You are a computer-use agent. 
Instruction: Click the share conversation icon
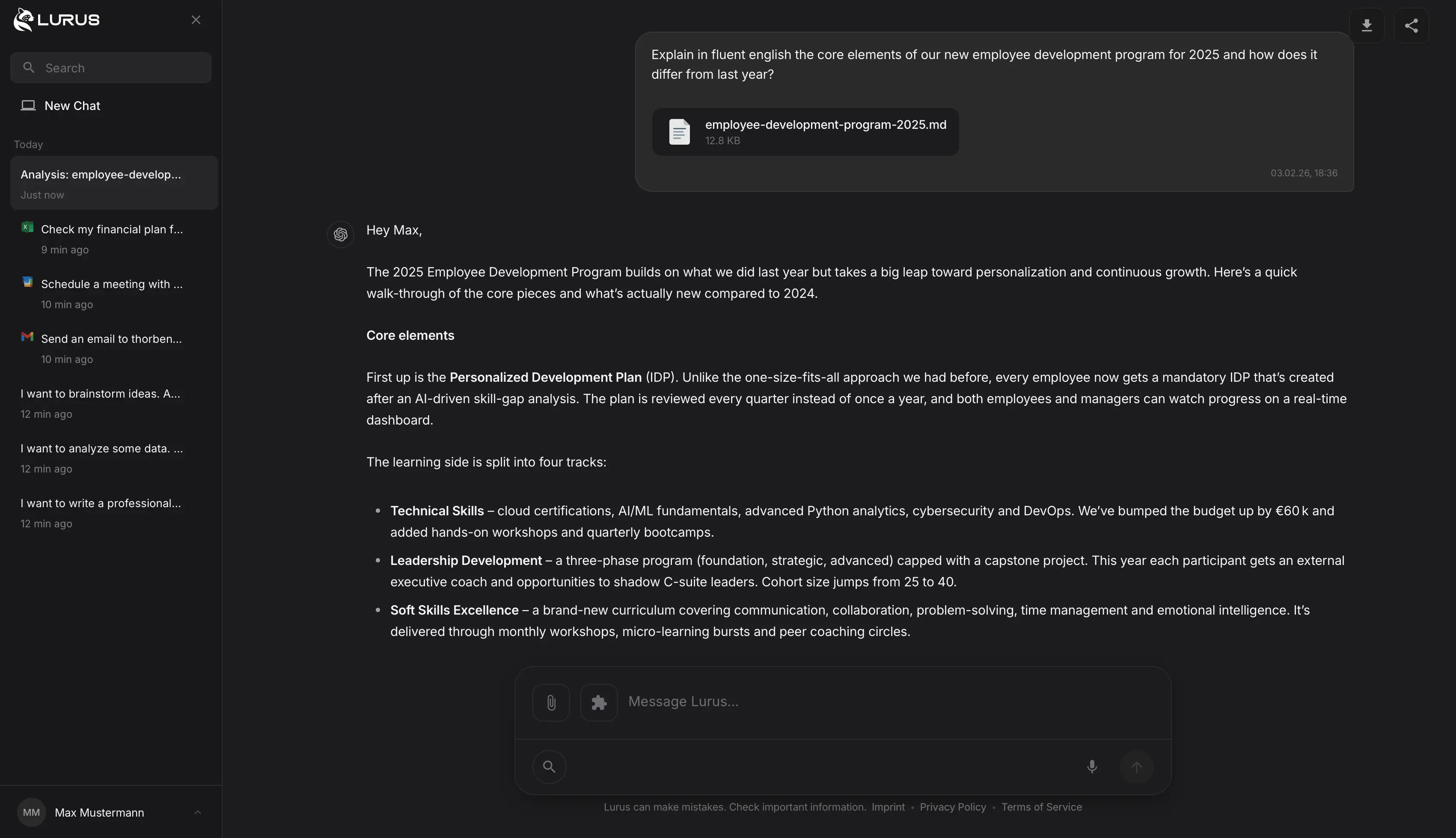(1411, 26)
